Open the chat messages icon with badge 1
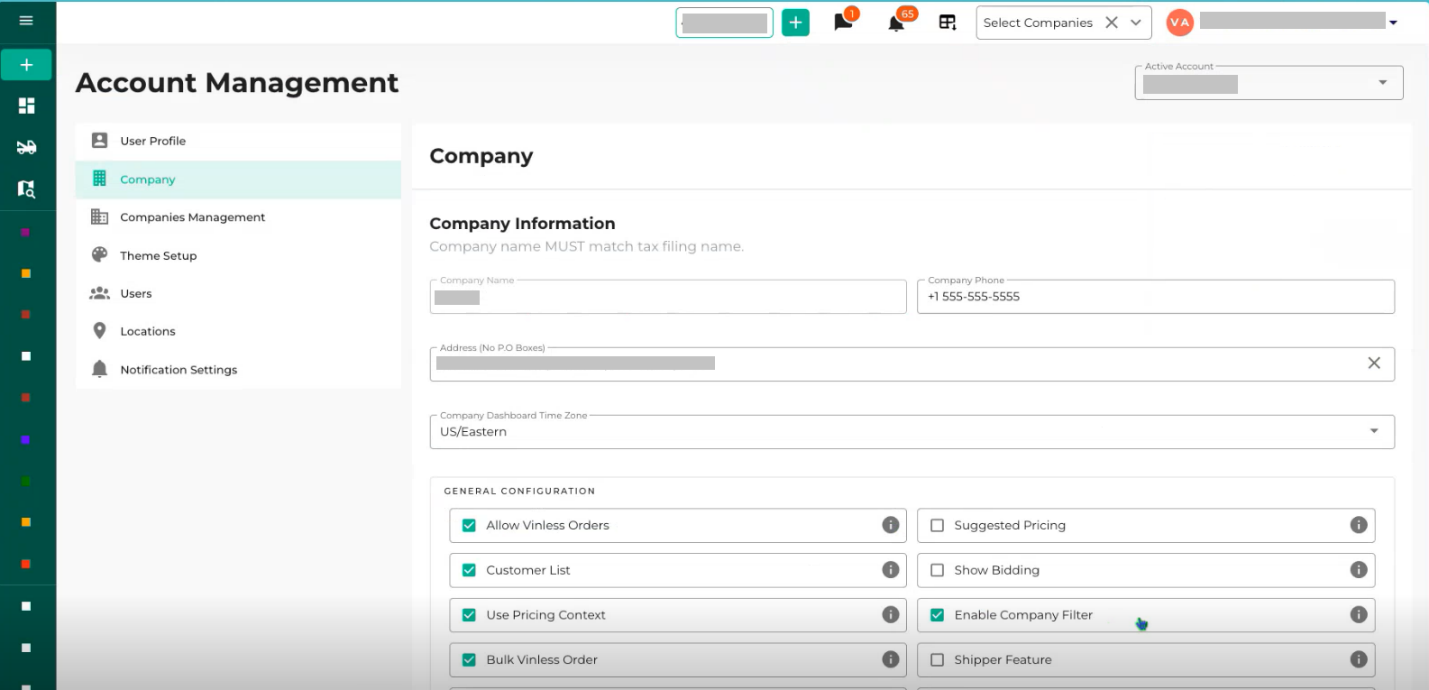Screen dimensions: 1429x690 (844, 22)
